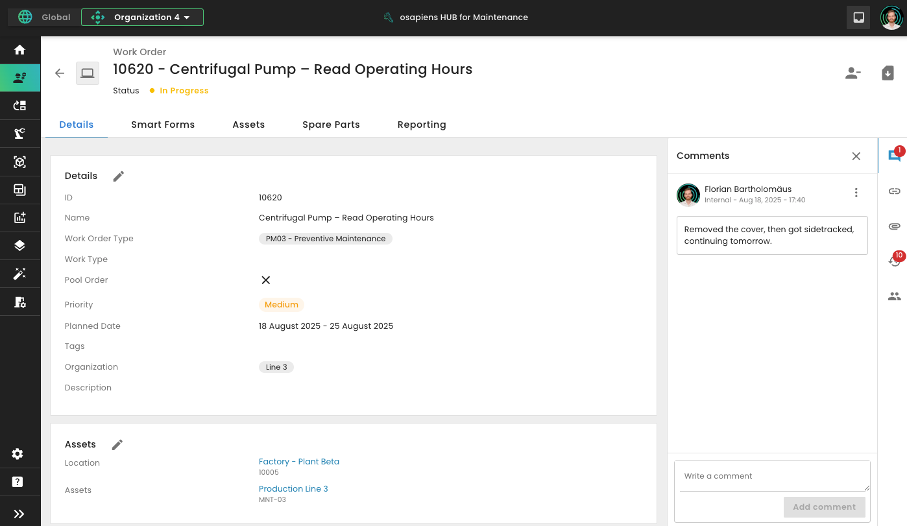
Task: Expand the left sidebar with double chevron
Action: click(19, 513)
